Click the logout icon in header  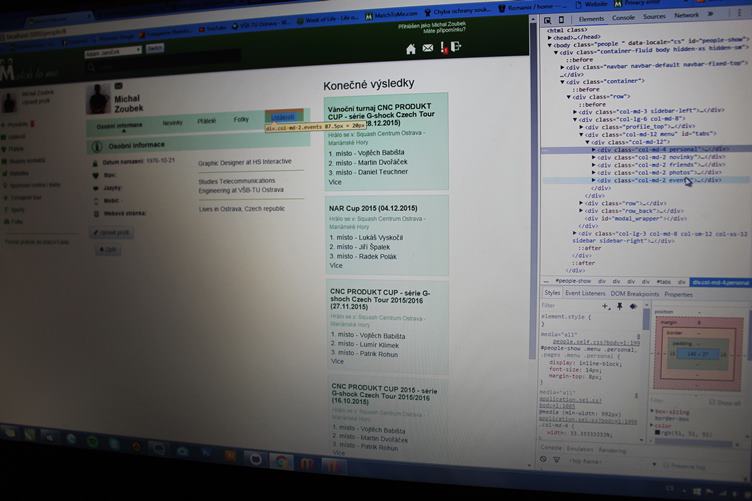[x=456, y=47]
